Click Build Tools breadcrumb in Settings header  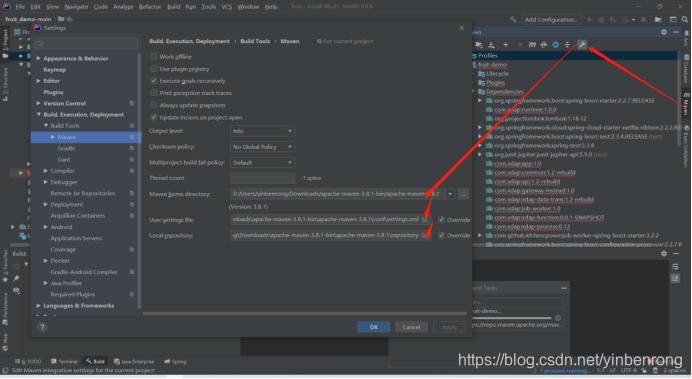click(255, 41)
